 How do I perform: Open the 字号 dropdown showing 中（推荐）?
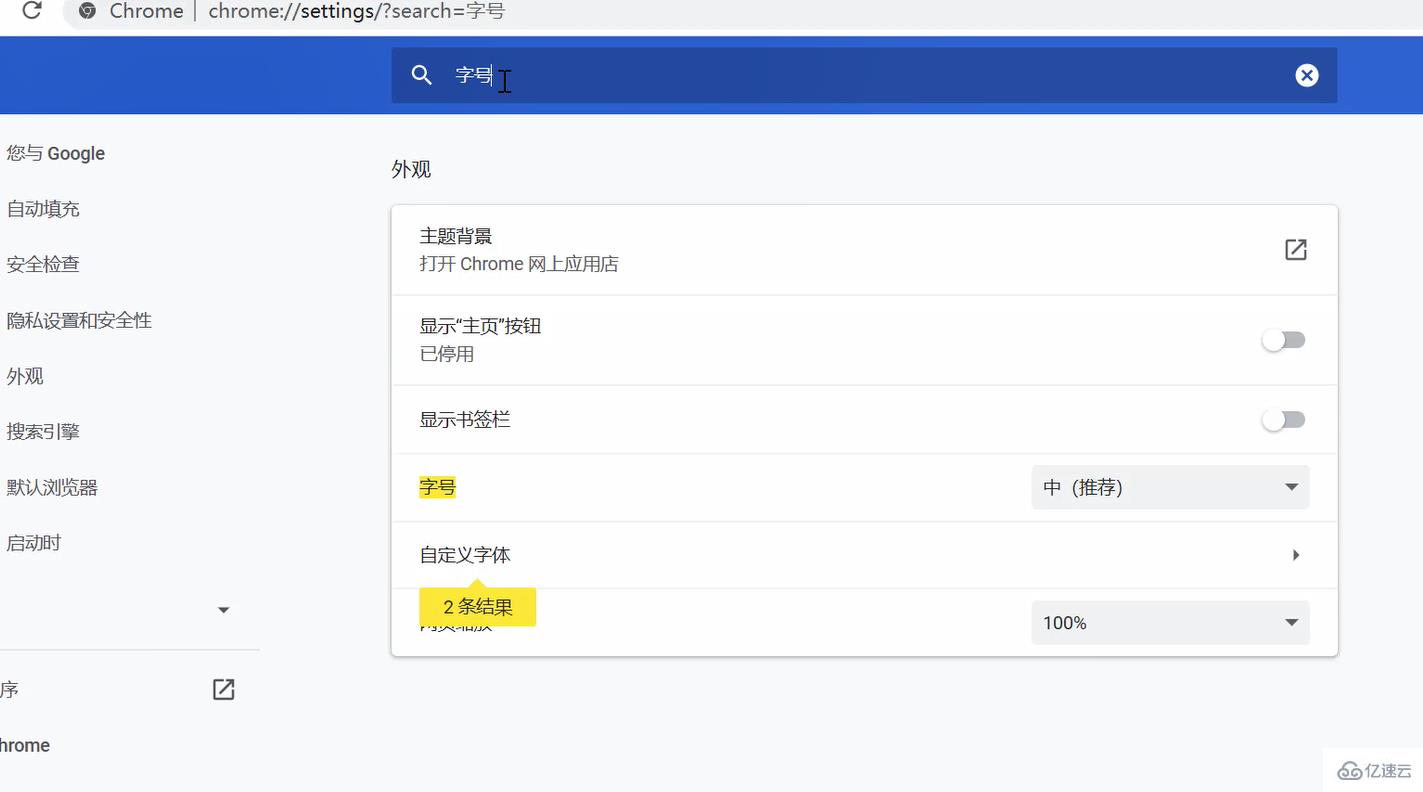pyautogui.click(x=1170, y=487)
